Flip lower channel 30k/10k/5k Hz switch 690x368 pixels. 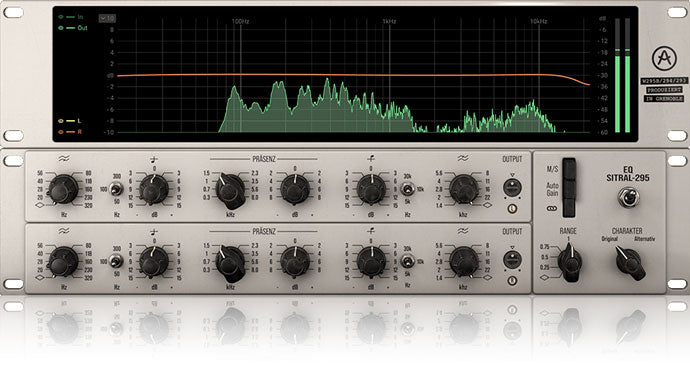pyautogui.click(x=408, y=261)
